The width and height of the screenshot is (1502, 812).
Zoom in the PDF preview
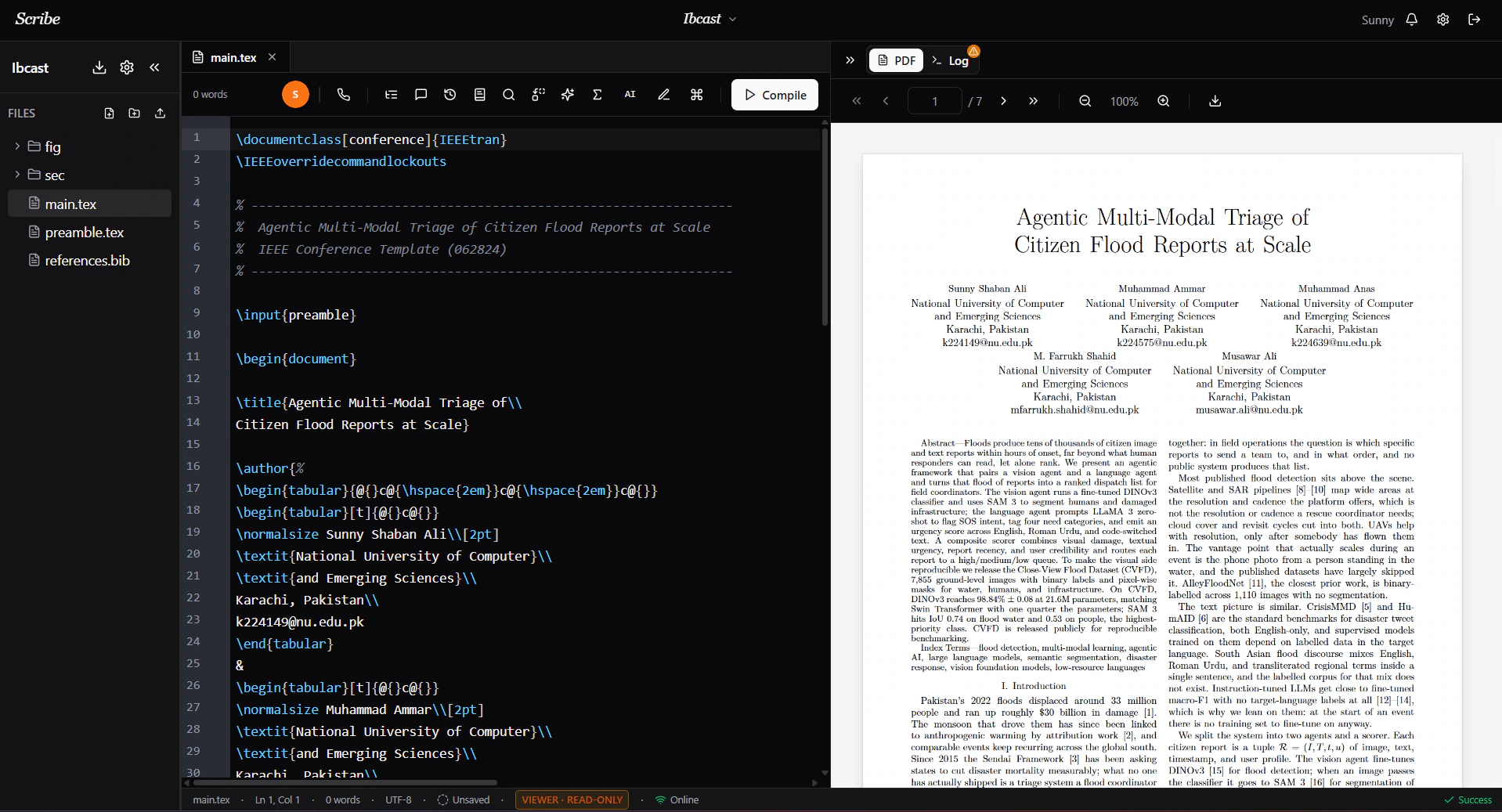[1164, 101]
